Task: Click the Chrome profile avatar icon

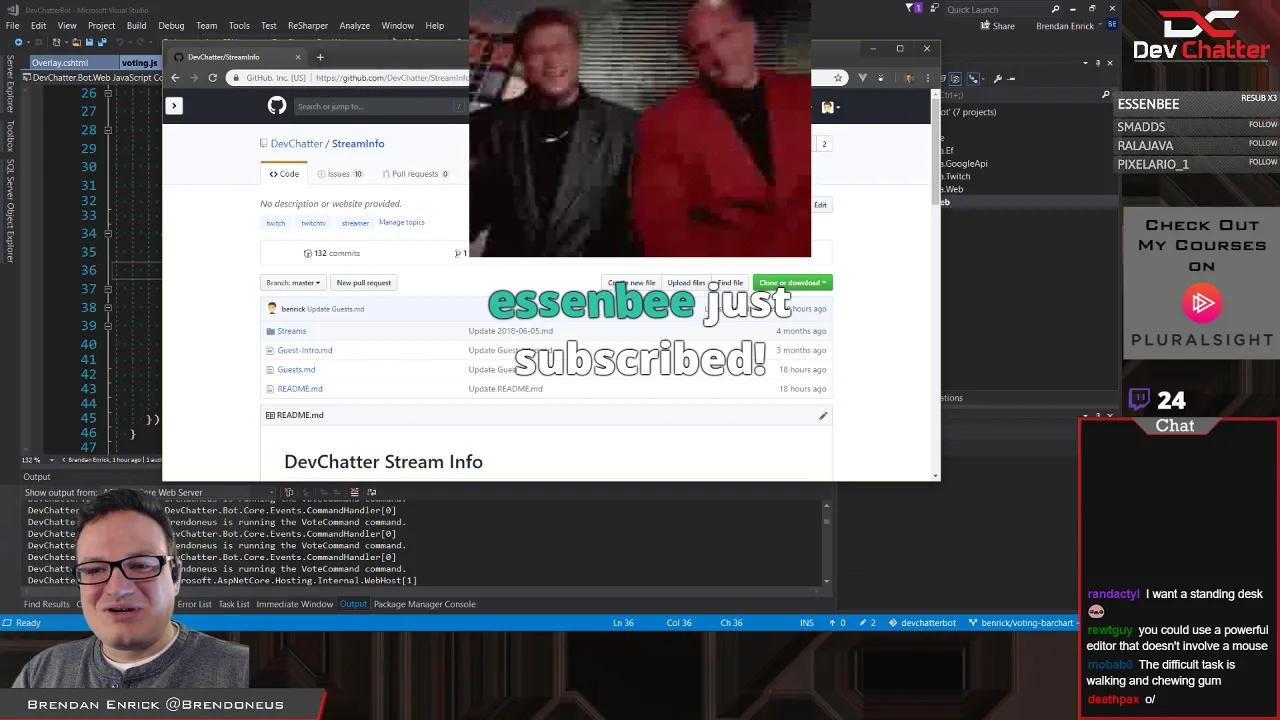Action: [909, 78]
